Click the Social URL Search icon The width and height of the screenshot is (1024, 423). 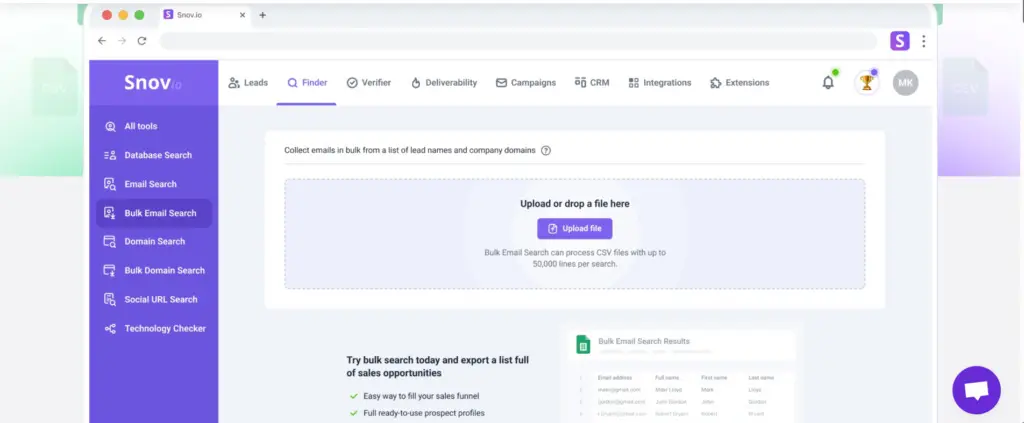pyautogui.click(x=110, y=300)
